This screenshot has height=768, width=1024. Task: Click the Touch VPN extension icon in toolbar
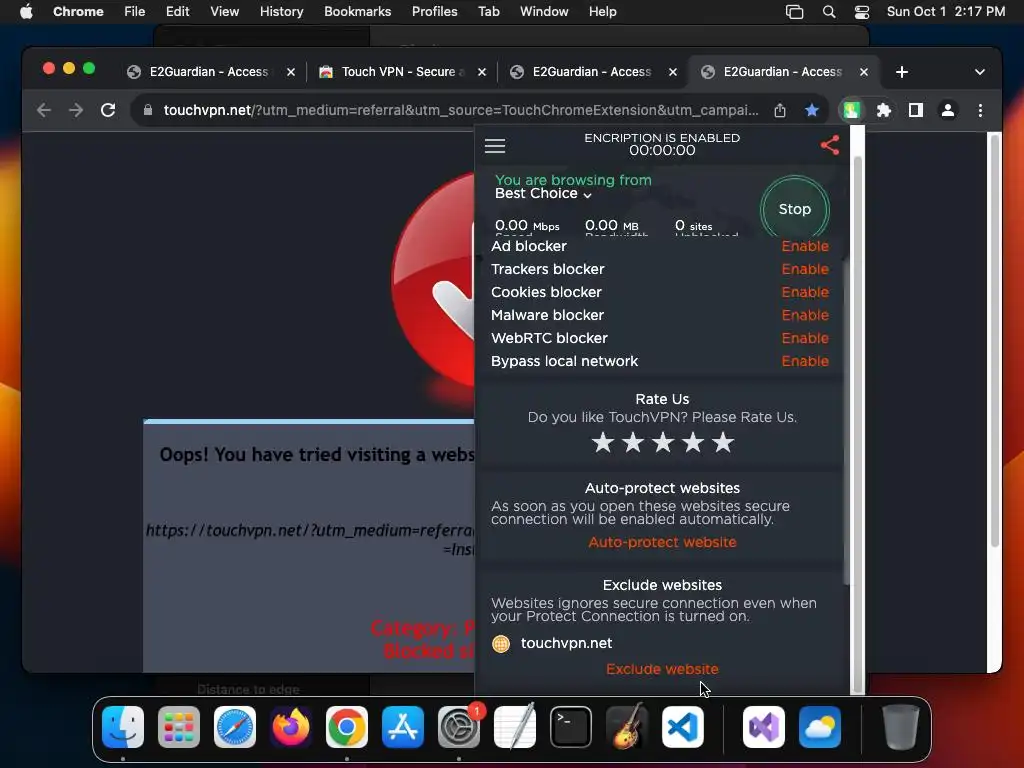coord(851,110)
